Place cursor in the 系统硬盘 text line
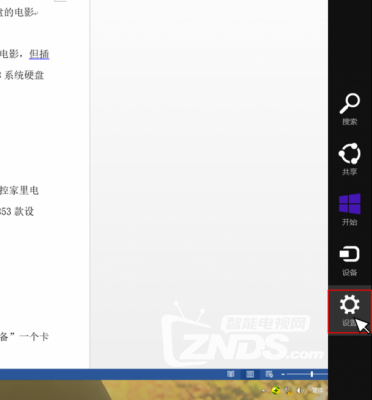Screen dimensions: 372x400 [x=22, y=75]
